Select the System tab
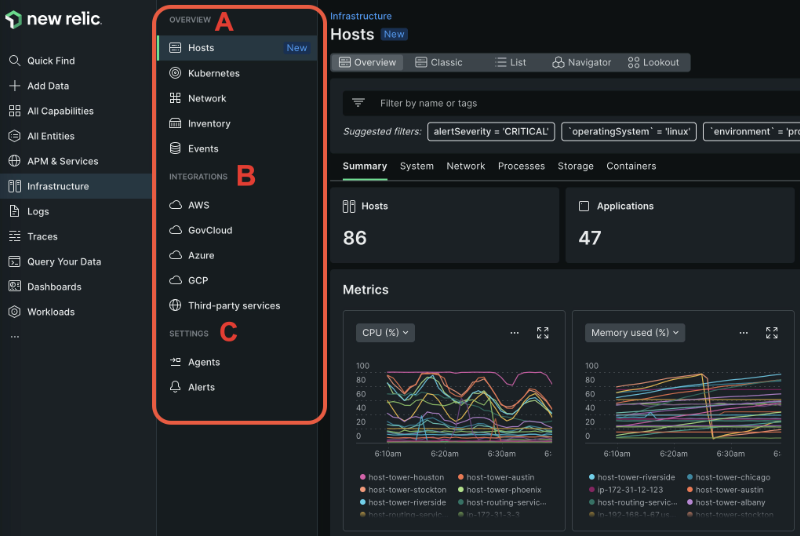 tap(416, 166)
